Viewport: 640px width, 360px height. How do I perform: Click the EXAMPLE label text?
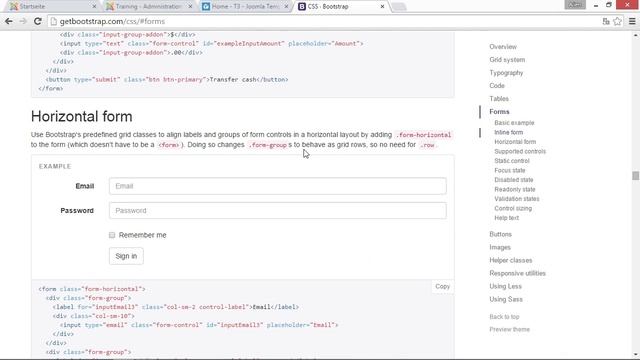[55, 167]
